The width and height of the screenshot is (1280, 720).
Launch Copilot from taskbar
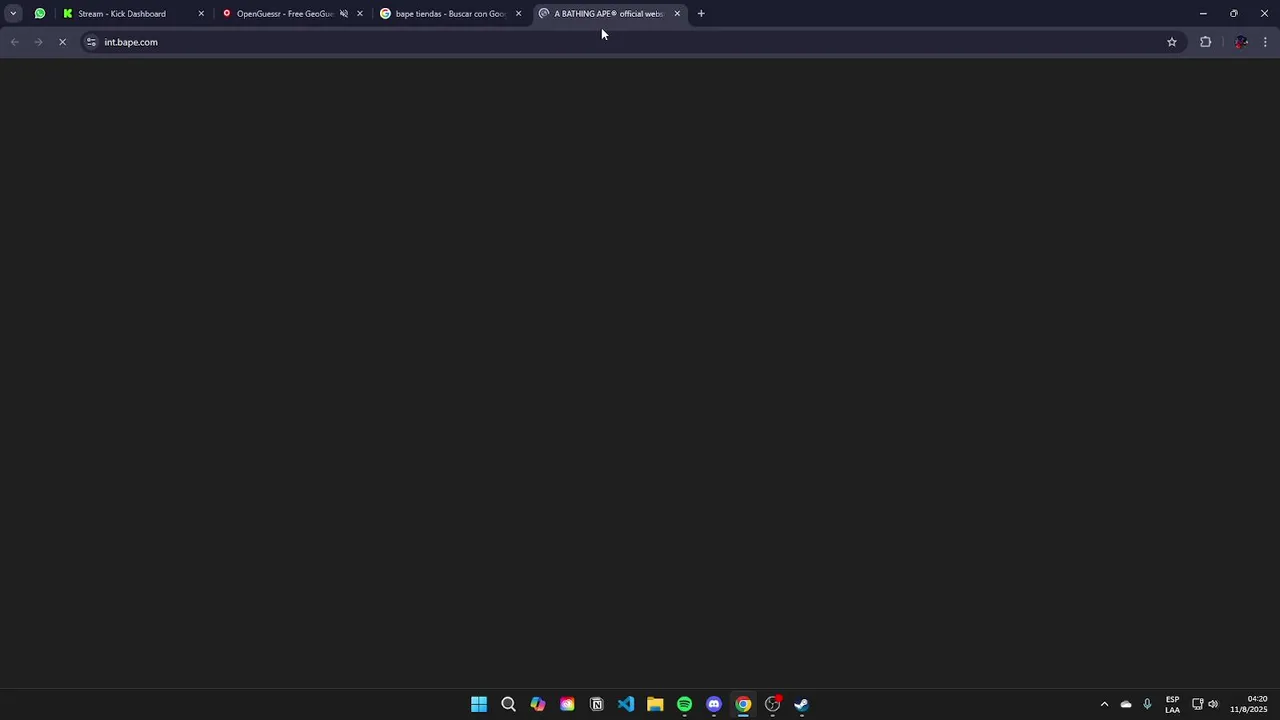[538, 704]
